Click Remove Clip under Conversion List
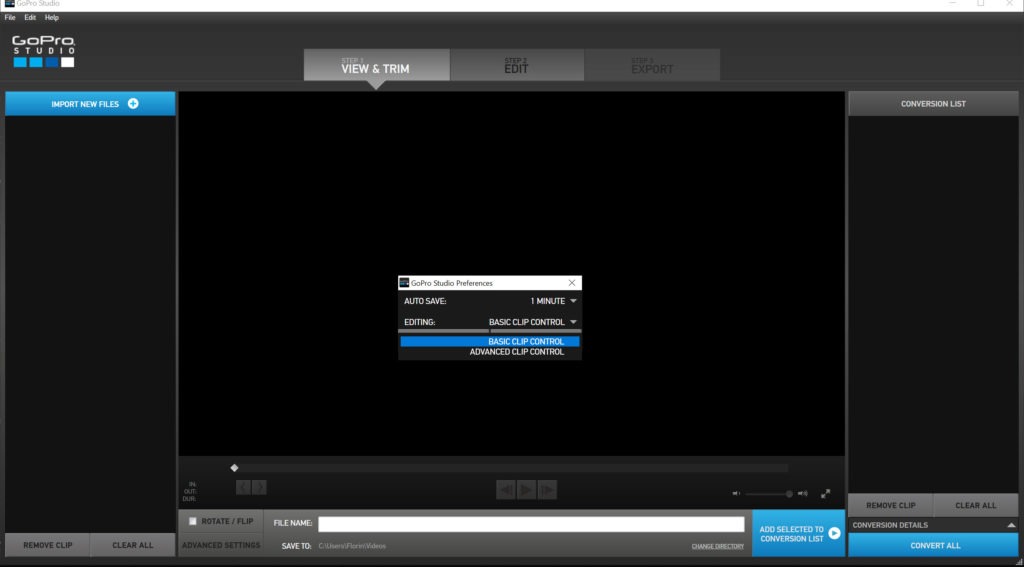This screenshot has height=567, width=1024. pyautogui.click(x=891, y=506)
